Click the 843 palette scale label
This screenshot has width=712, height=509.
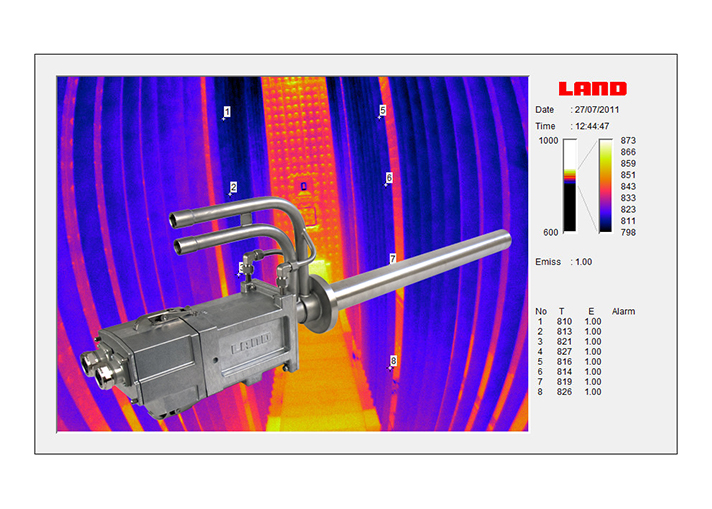coord(628,187)
